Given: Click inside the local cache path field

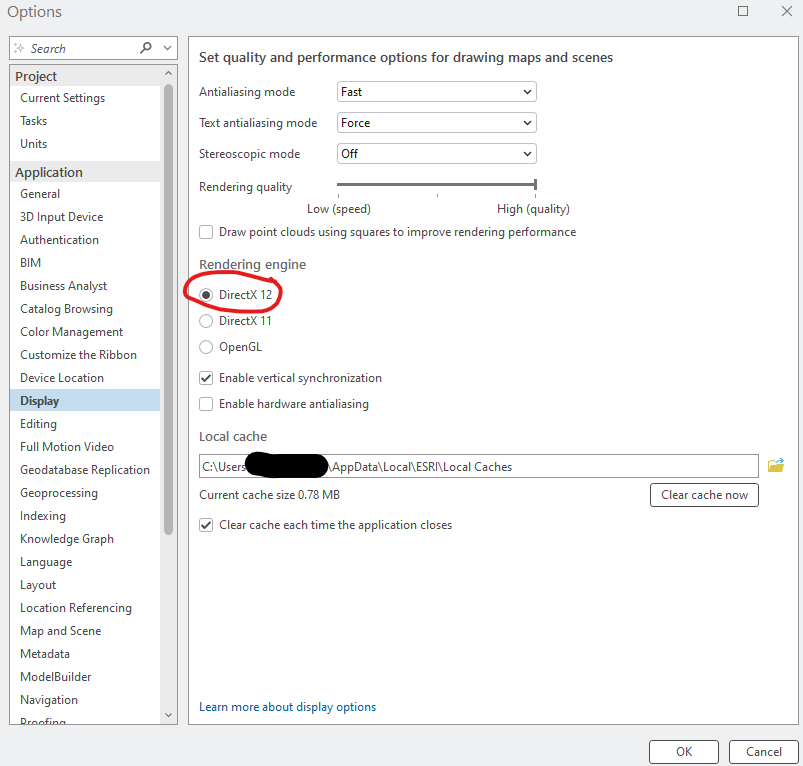Looking at the screenshot, I should [x=450, y=465].
